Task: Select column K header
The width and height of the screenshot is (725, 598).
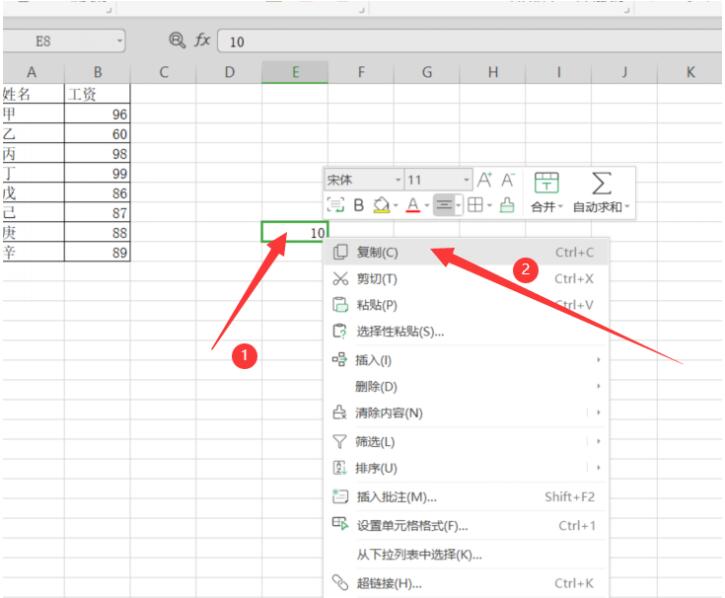Action: pos(690,72)
